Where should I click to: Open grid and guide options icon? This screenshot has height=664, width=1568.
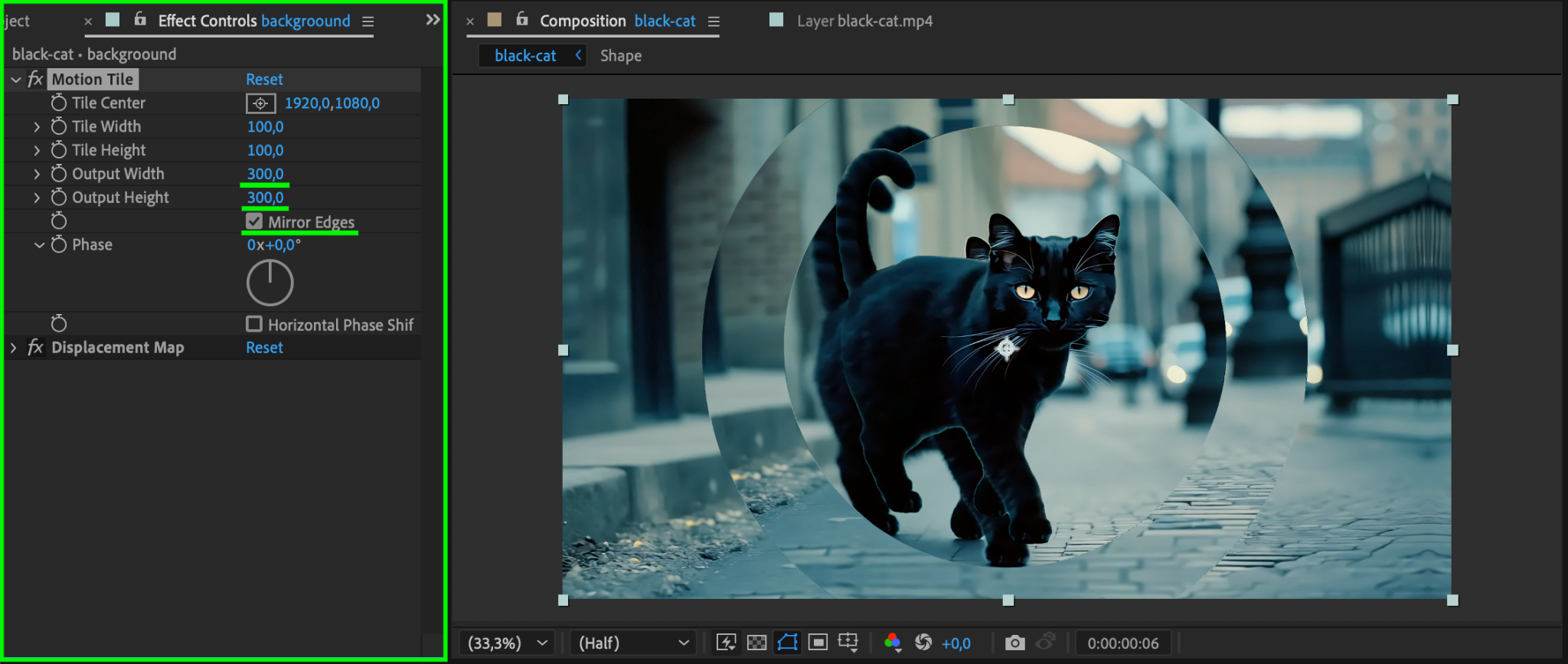[x=848, y=643]
